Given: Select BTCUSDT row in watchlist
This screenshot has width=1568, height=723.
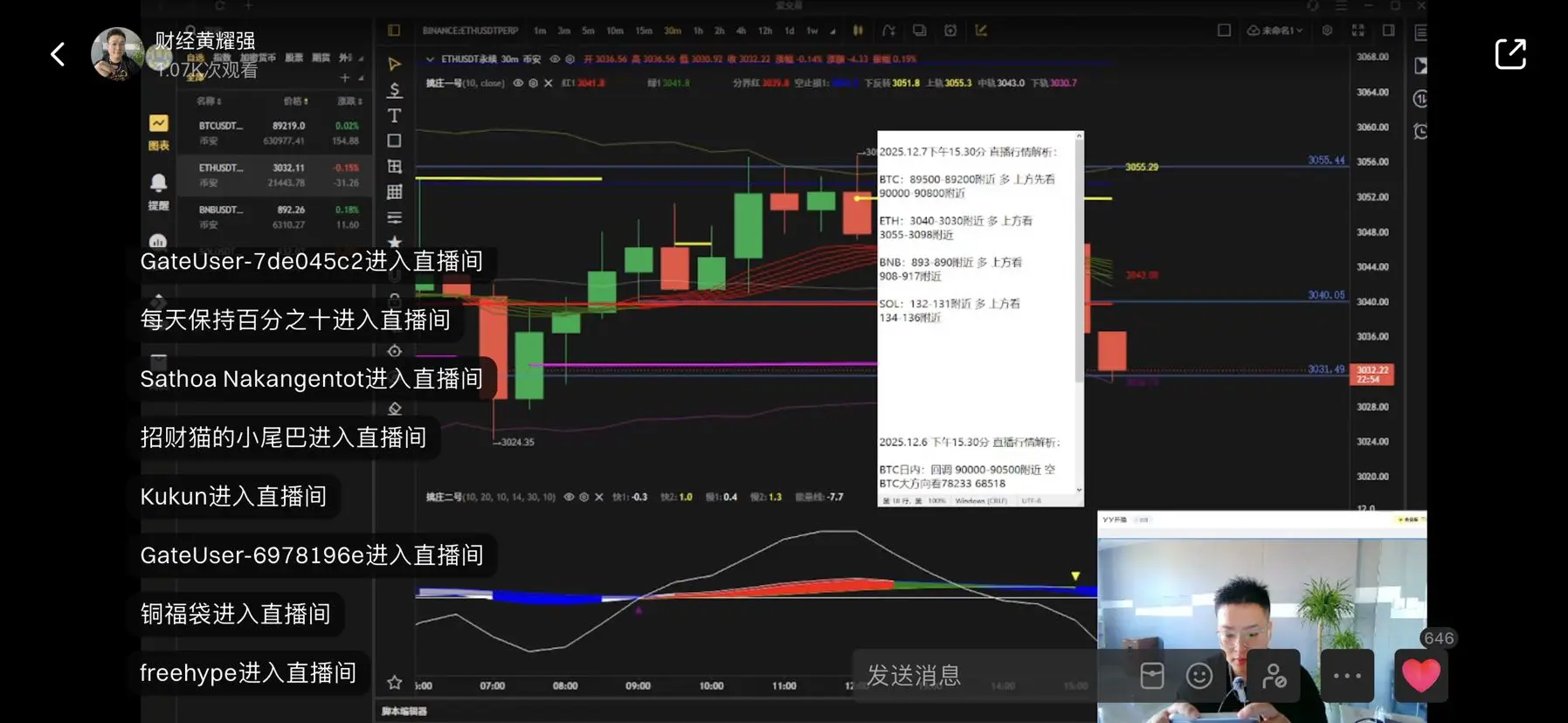Looking at the screenshot, I should tap(275, 133).
